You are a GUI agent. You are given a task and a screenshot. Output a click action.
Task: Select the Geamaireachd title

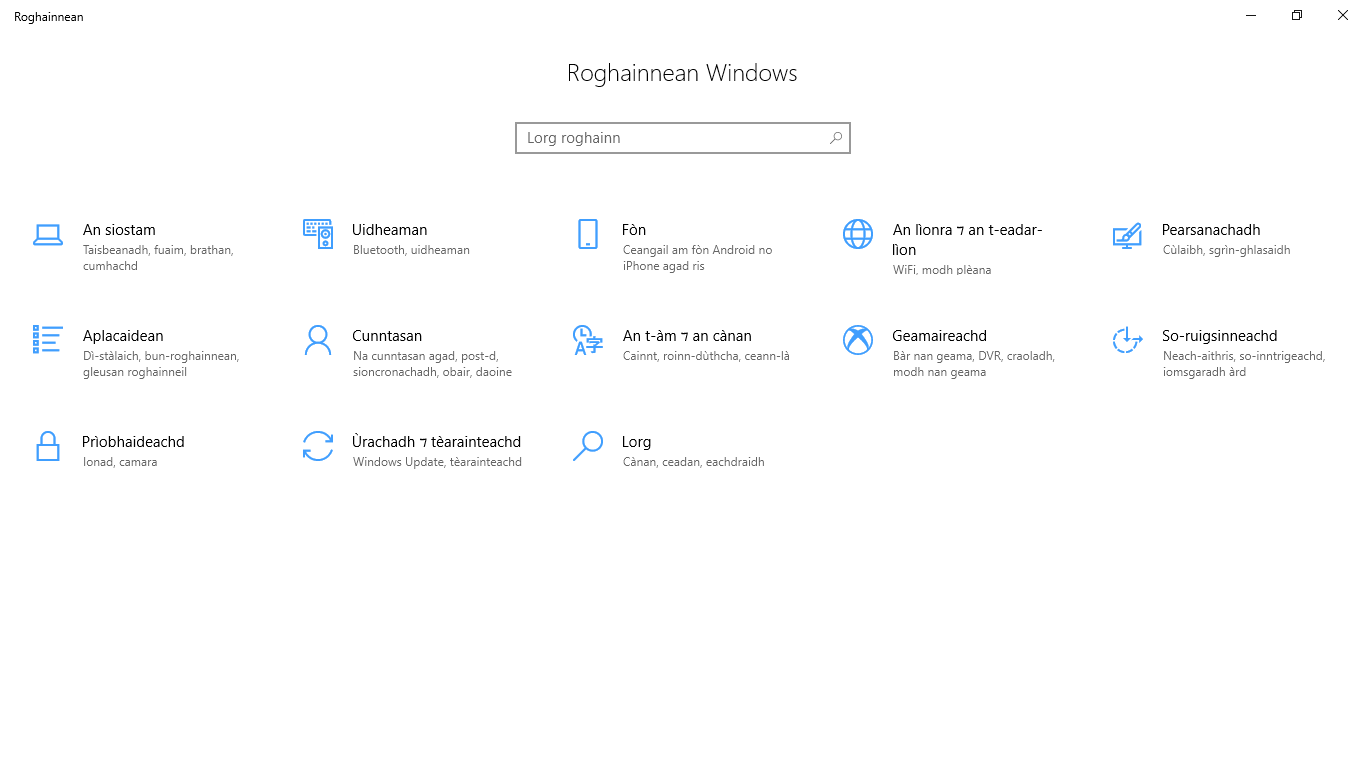pyautogui.click(x=940, y=336)
